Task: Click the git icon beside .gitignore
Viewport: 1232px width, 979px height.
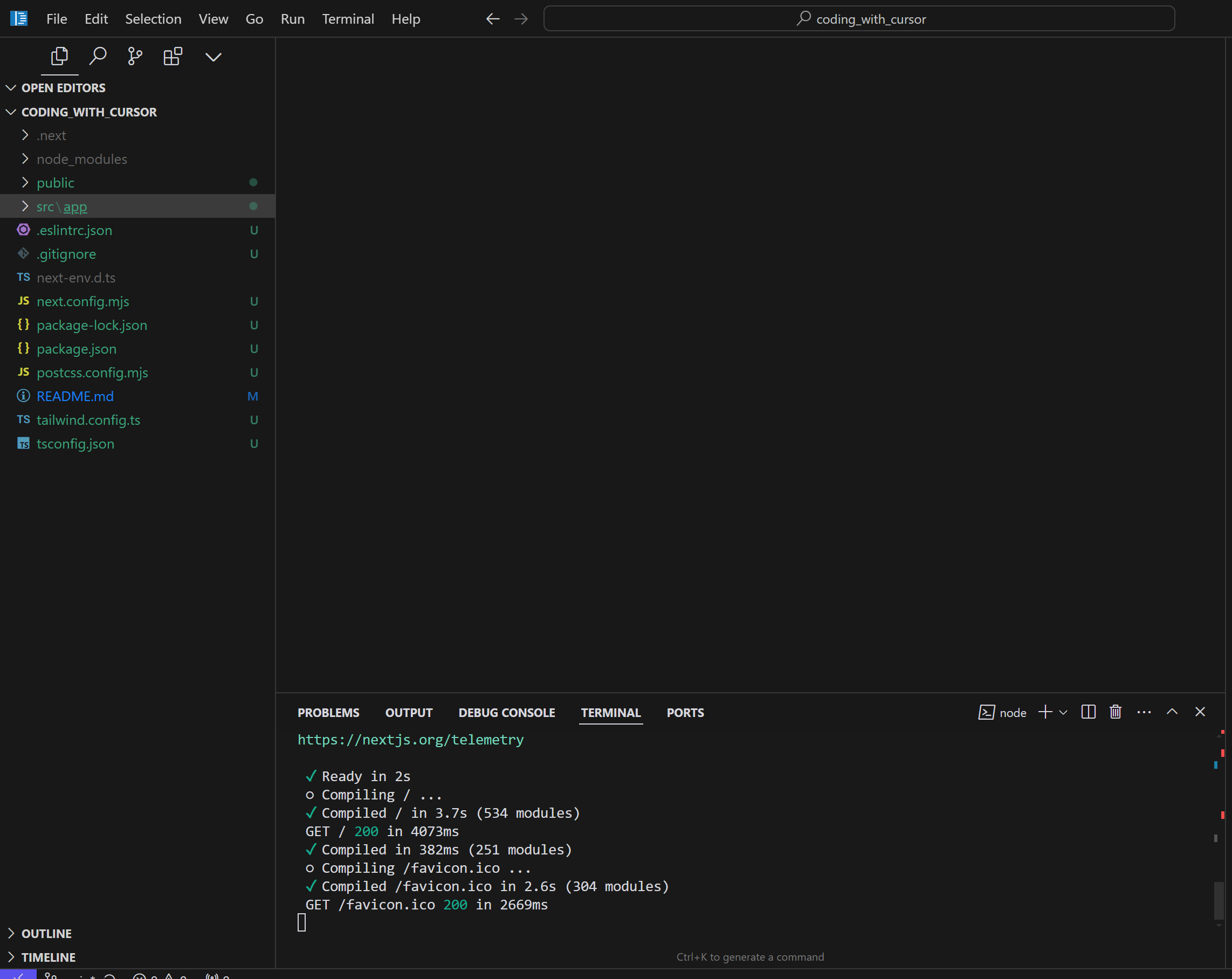Action: point(23,253)
